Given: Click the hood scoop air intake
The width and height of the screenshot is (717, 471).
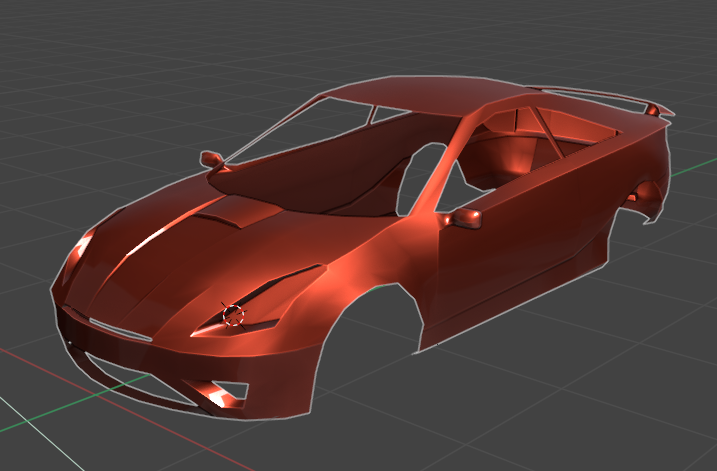Looking at the screenshot, I should (x=227, y=213).
